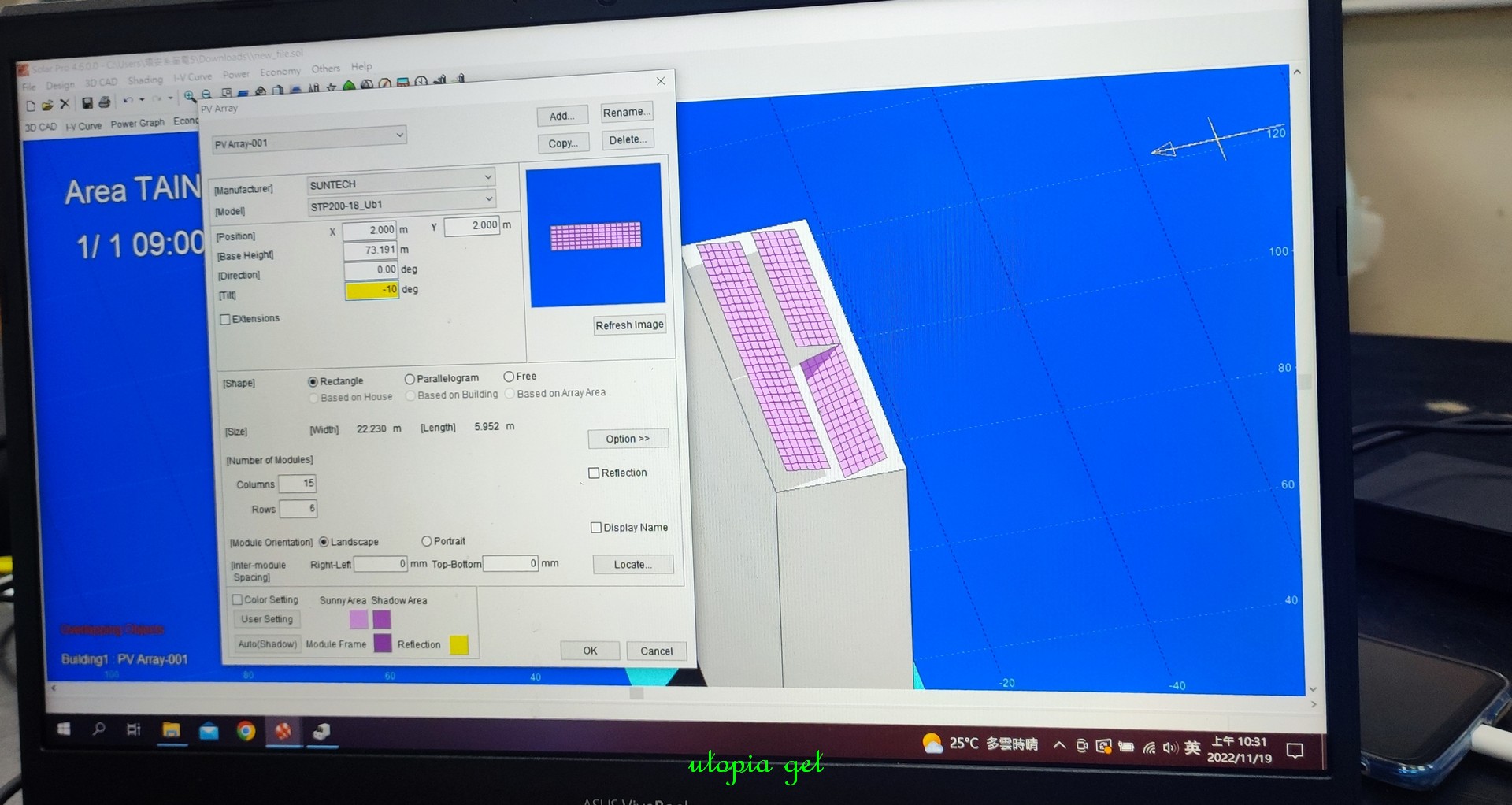Open the Economy menu

point(280,72)
